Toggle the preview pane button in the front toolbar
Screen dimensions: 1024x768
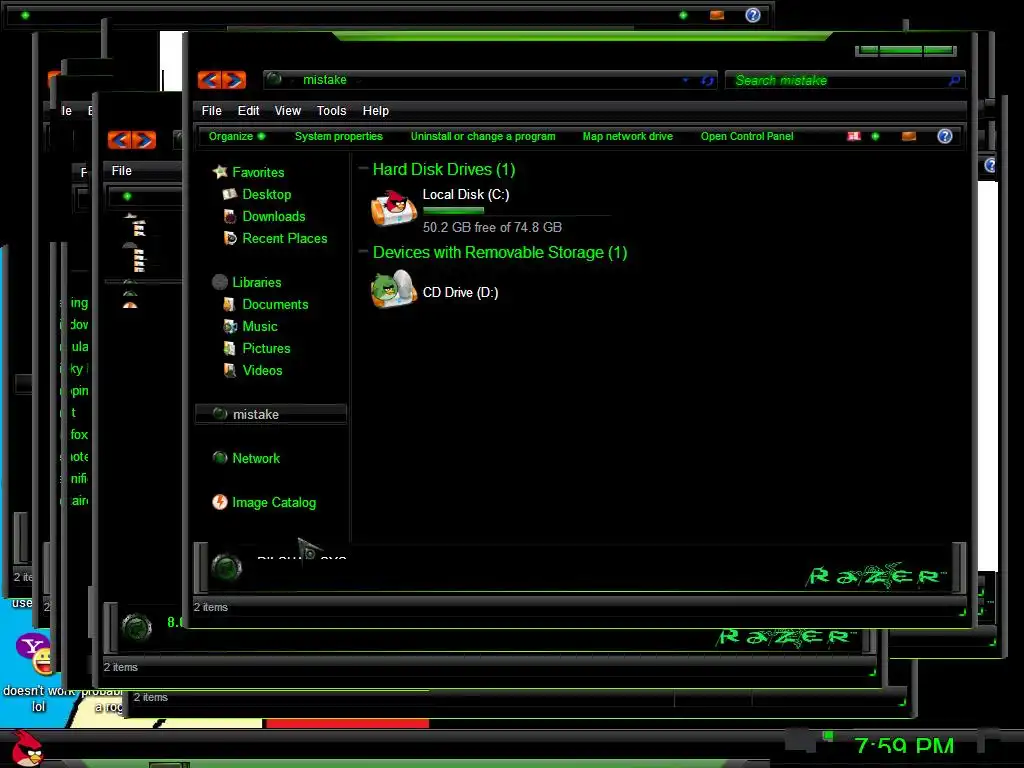908,136
